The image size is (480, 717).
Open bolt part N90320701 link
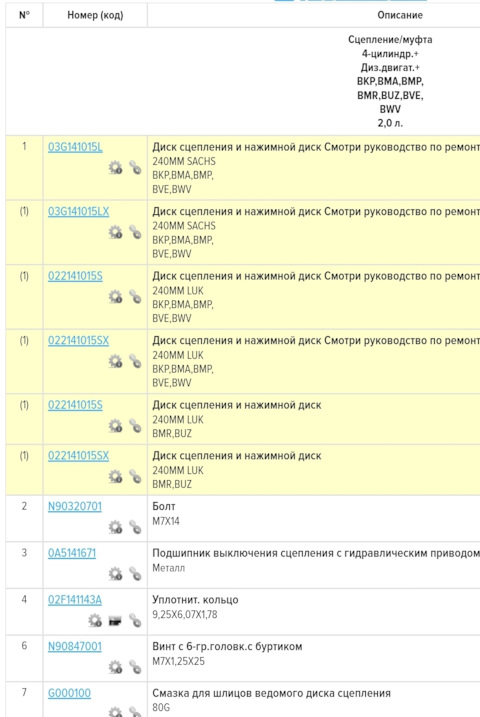pyautogui.click(x=75, y=507)
